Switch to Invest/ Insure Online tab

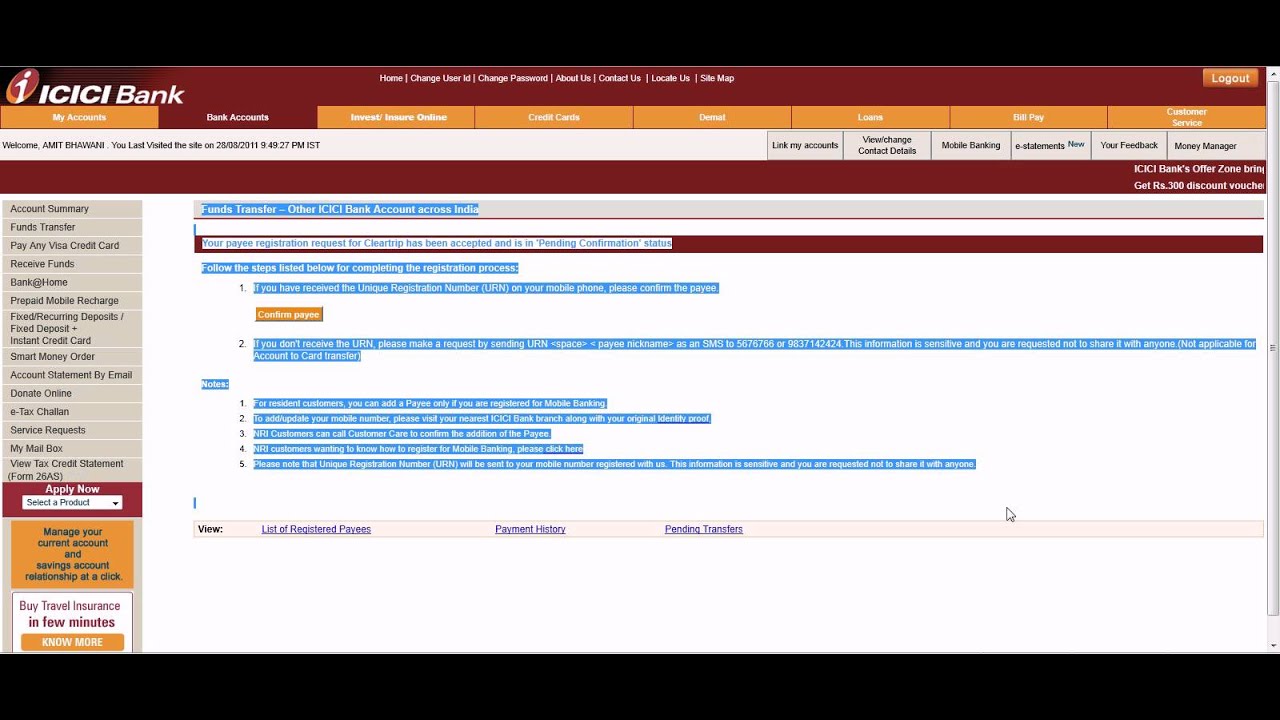tap(398, 117)
